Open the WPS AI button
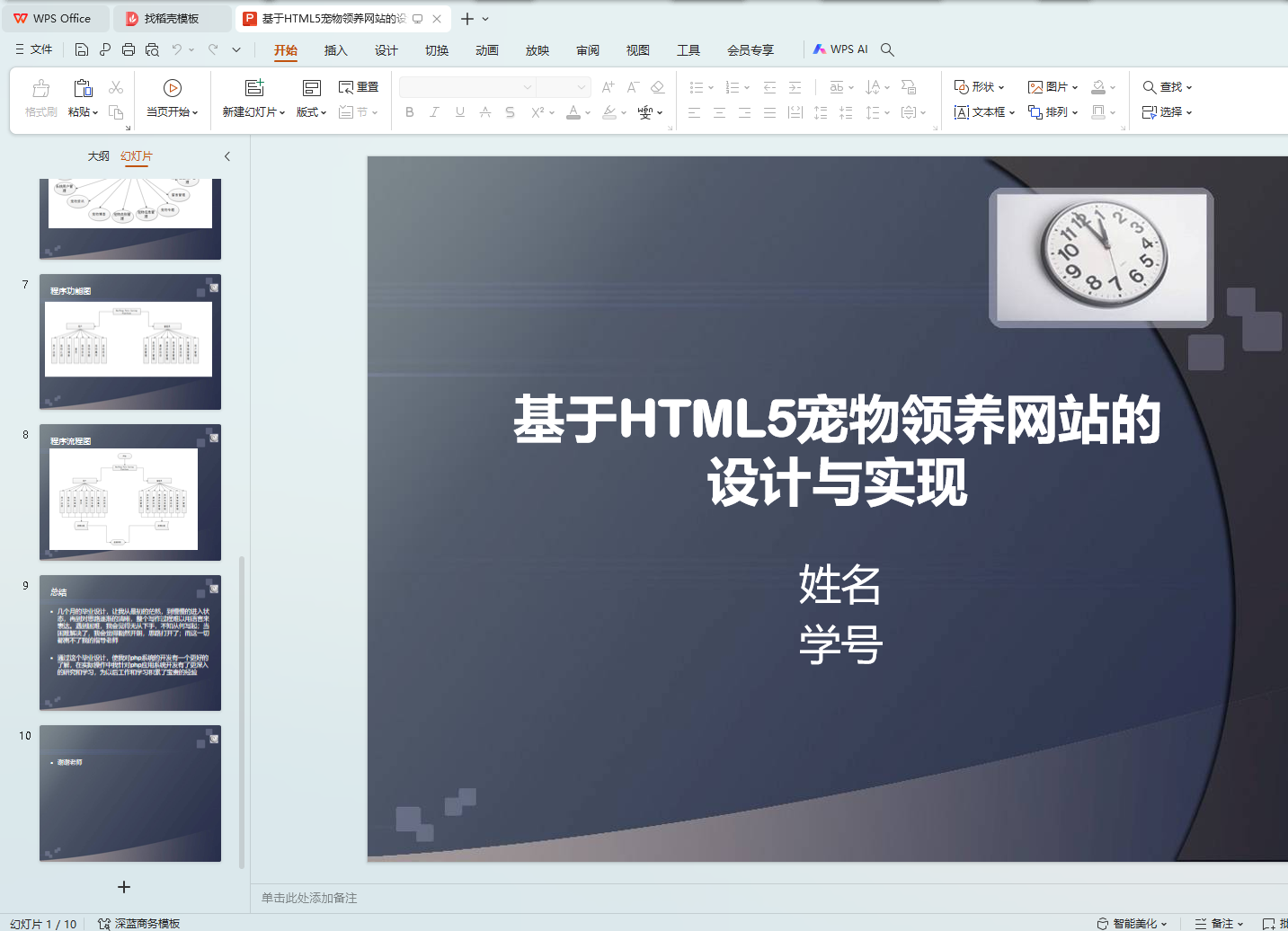 [840, 49]
